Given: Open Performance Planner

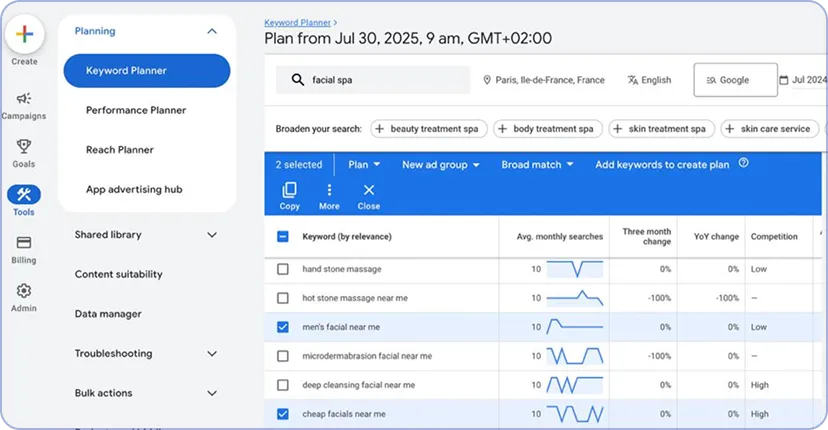Looking at the screenshot, I should click(x=136, y=110).
